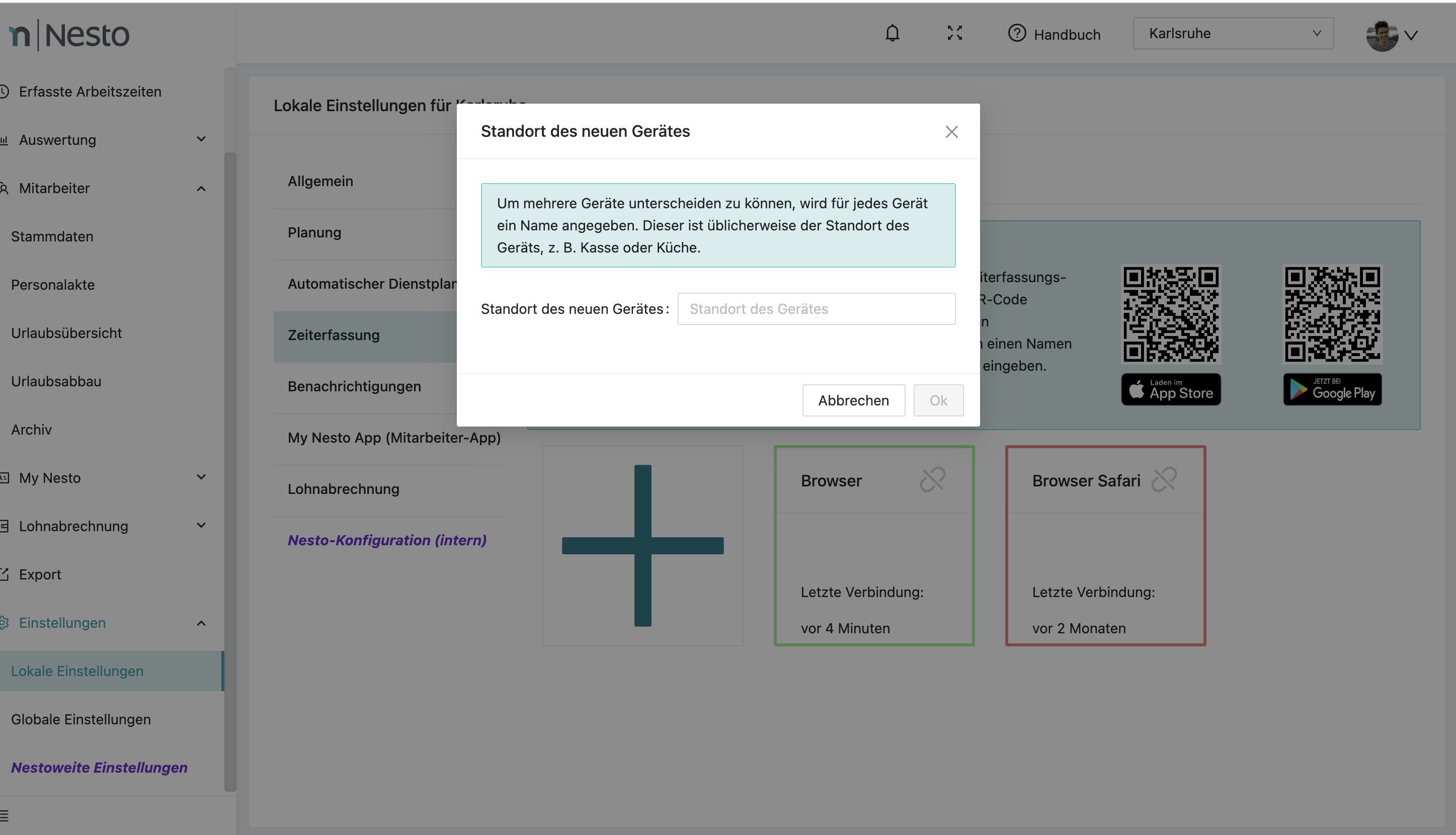1456x835 pixels.
Task: Click the Standort des Gerätes input field
Action: click(x=816, y=309)
